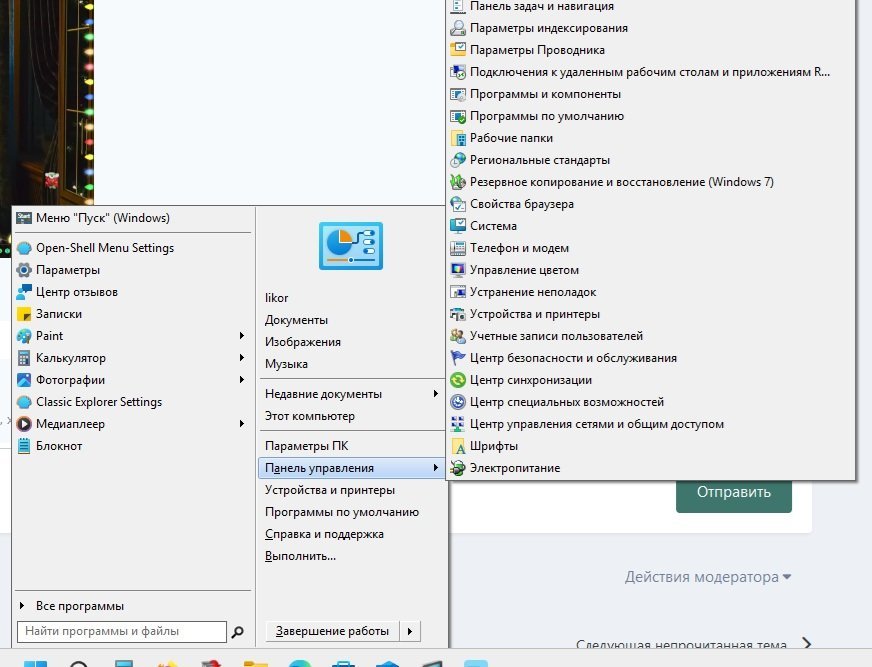Expand the Медиаплеер submenu arrow
This screenshot has height=667, width=872.
(x=242, y=424)
